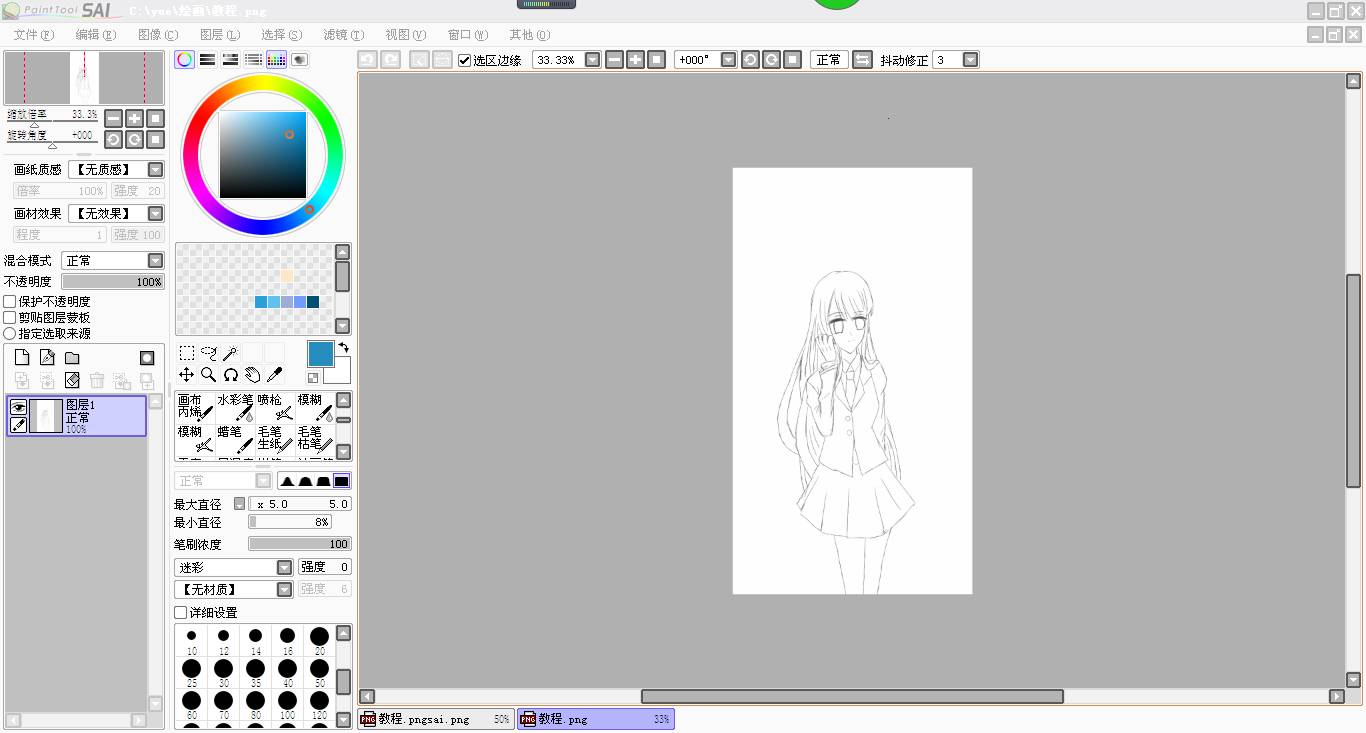Open the 滤镜 menu
Screen dimensions: 1366x733
[x=344, y=35]
